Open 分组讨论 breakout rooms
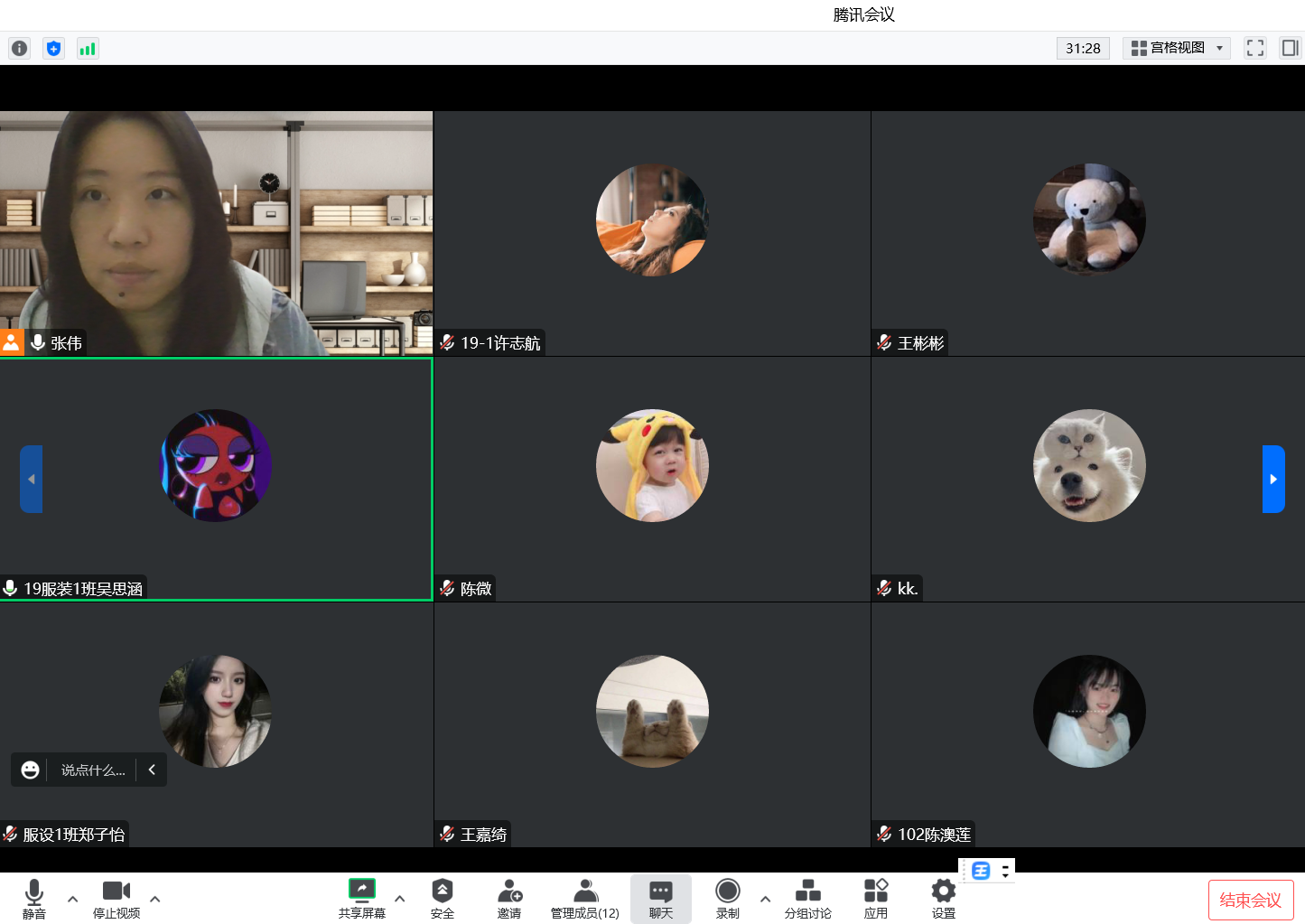The image size is (1305, 924). coord(808,899)
